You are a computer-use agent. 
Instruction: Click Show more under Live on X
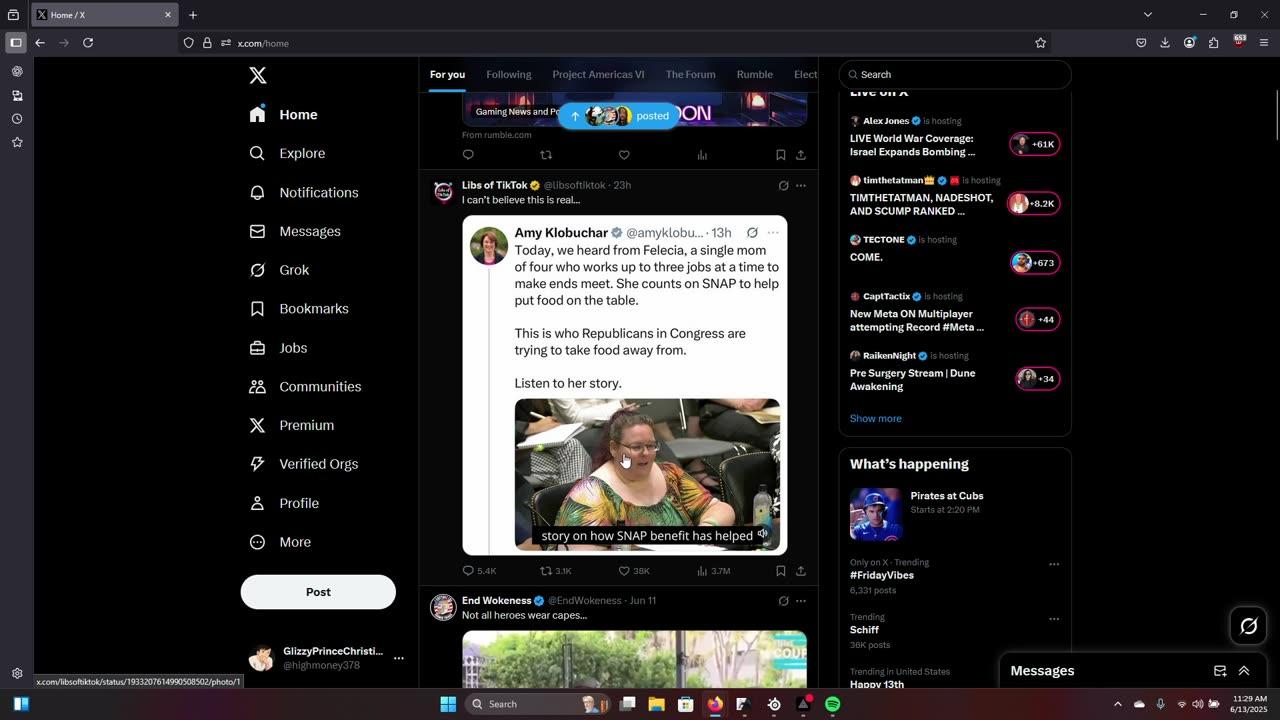tap(875, 418)
